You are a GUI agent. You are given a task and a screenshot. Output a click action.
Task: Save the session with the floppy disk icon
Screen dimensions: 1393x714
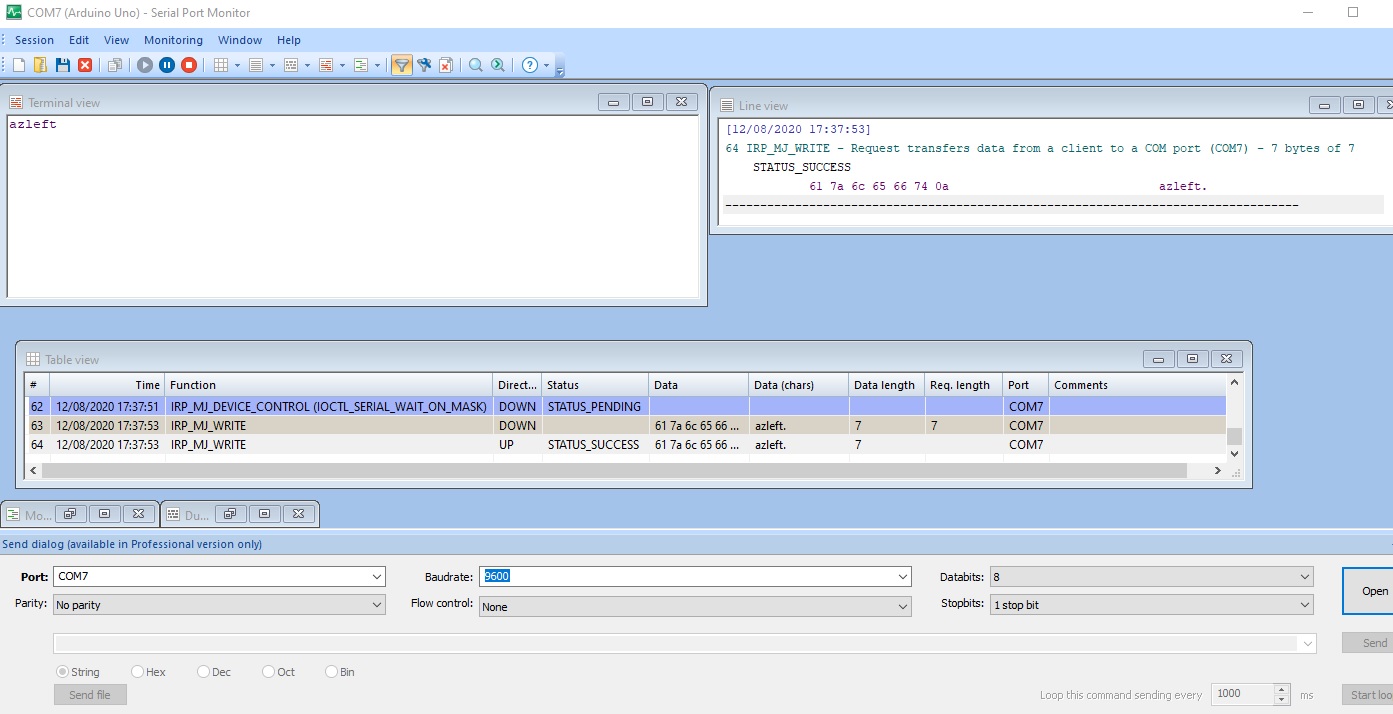tap(61, 64)
